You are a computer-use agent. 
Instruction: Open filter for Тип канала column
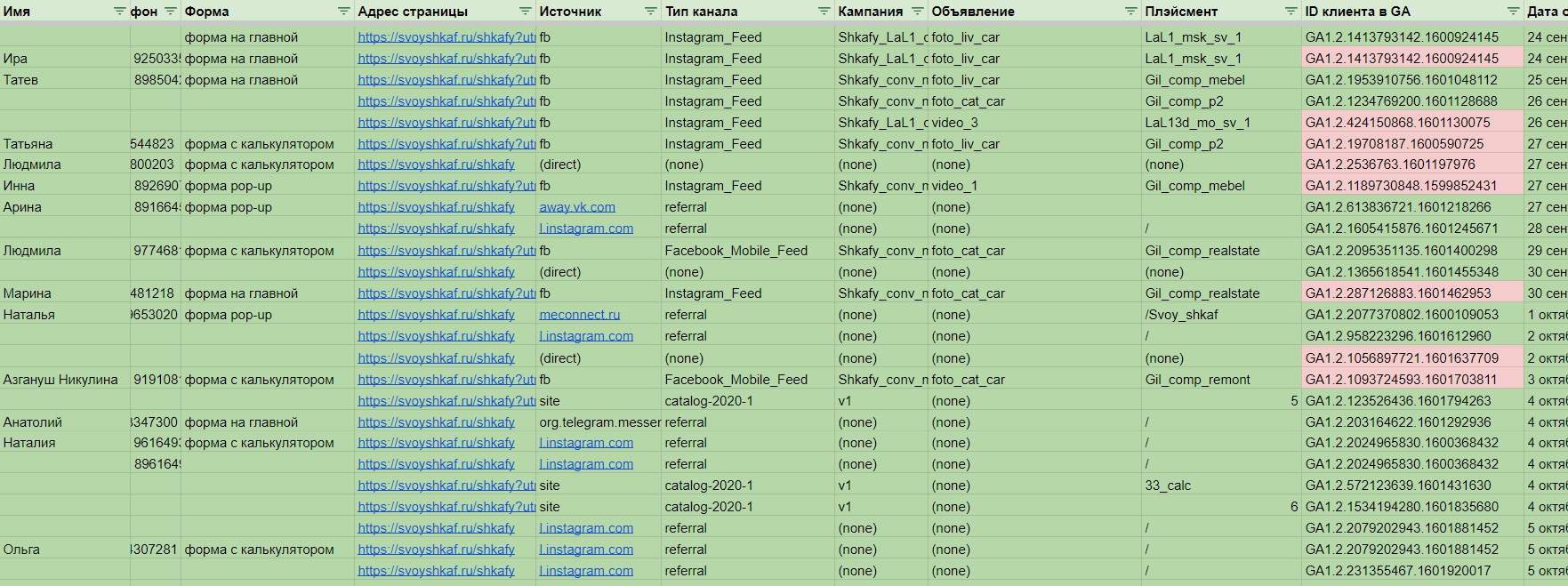pos(824,12)
